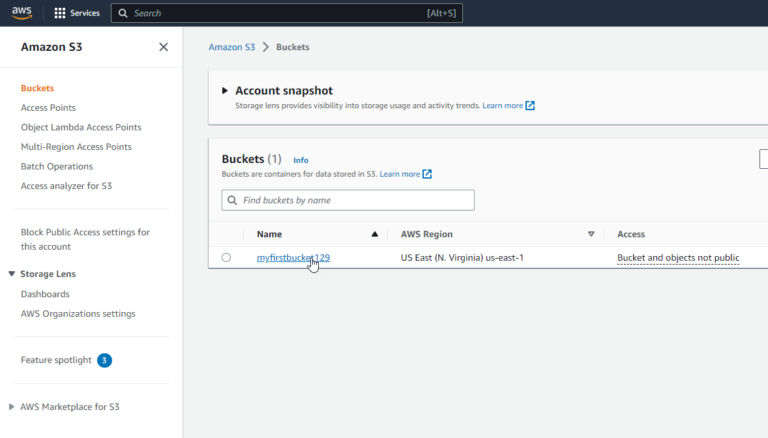Sort buckets by Name column arrow
This screenshot has width=768, height=438.
[375, 234]
